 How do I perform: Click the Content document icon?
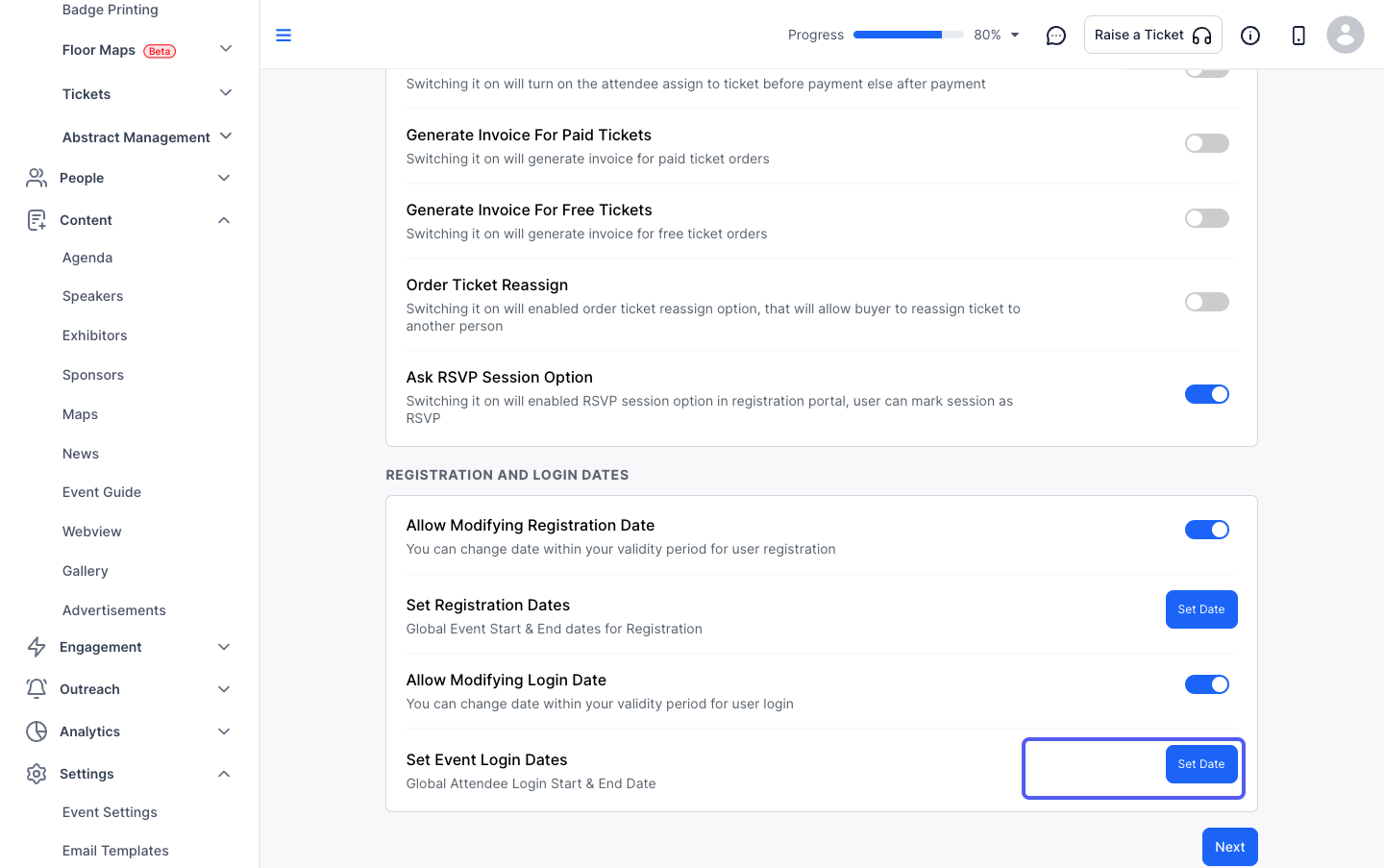pos(37,220)
